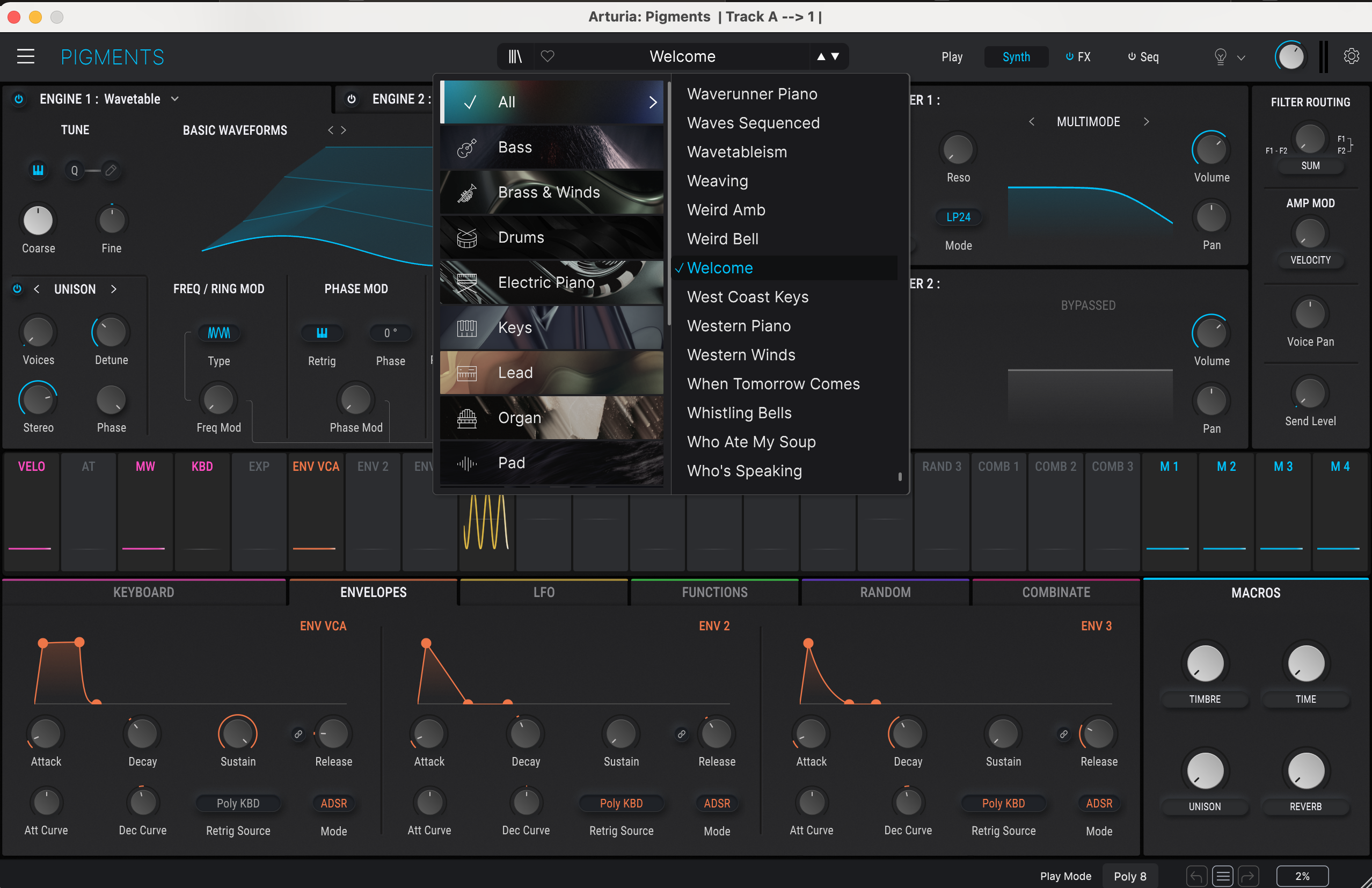Click the Q quantize tune button
The height and width of the screenshot is (888, 1372).
(x=75, y=170)
